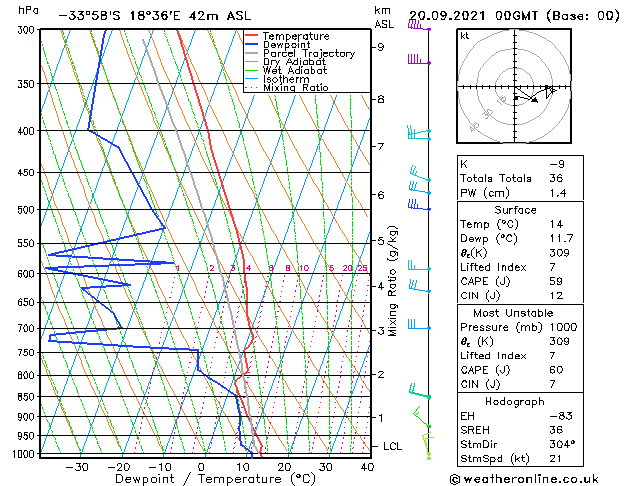The image size is (629, 486).
Task: Click the K index value -9
Action: click(x=557, y=164)
